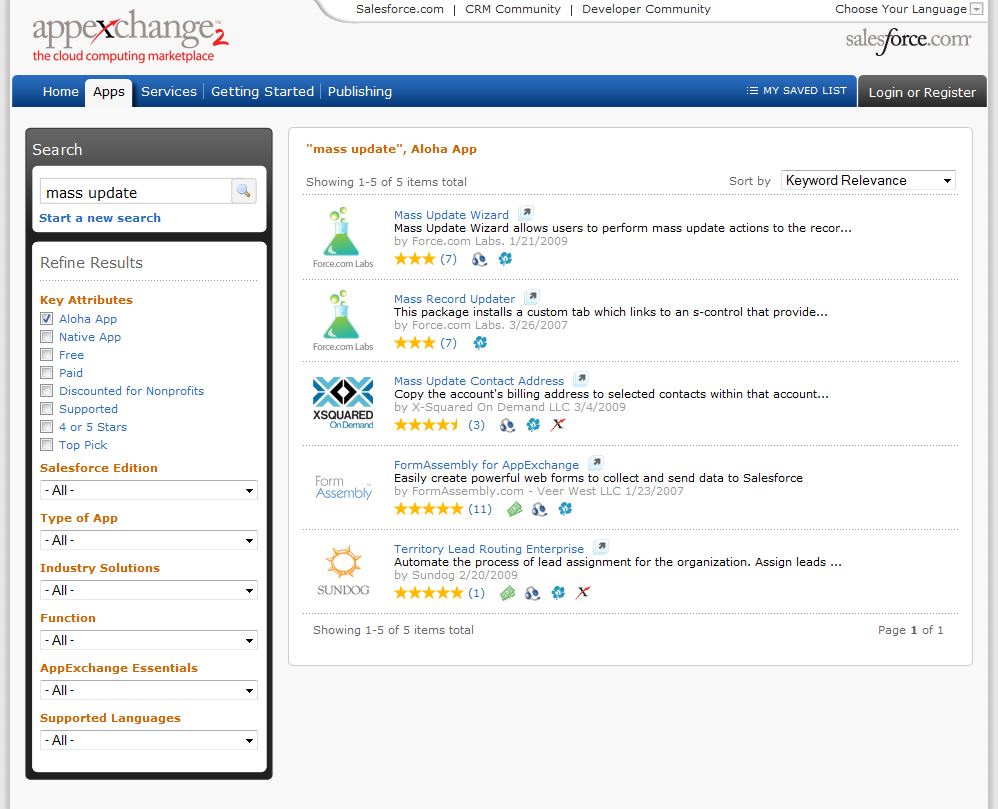The height and width of the screenshot is (809, 998).
Task: Click popup arrow icon next to Mass Record Updater
Action: tap(533, 297)
